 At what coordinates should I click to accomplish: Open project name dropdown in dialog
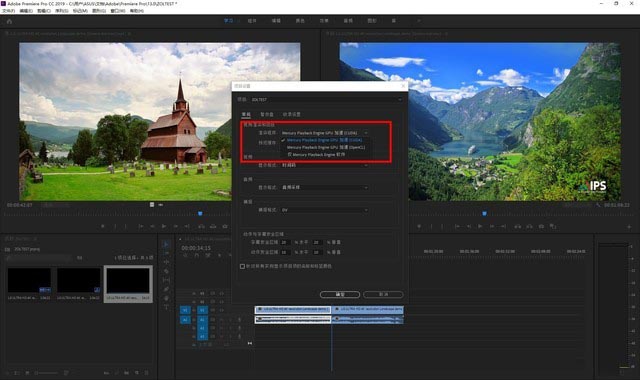click(326, 99)
